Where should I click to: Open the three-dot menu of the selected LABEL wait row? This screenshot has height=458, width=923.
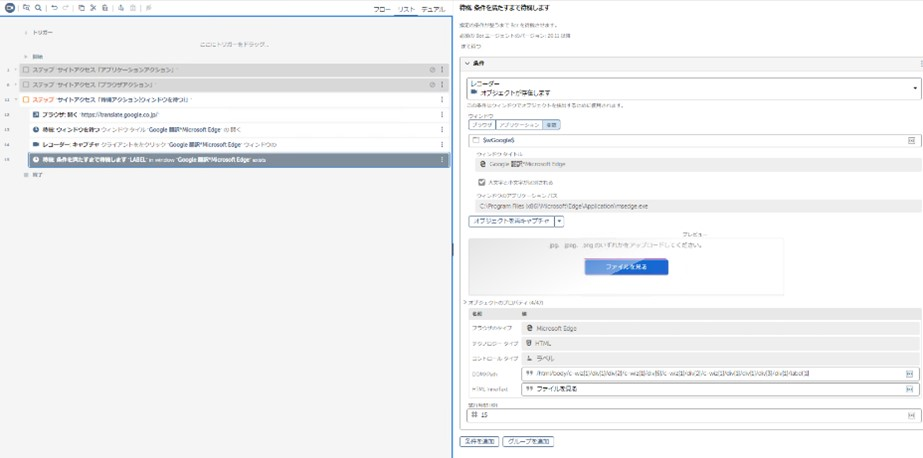click(442, 159)
